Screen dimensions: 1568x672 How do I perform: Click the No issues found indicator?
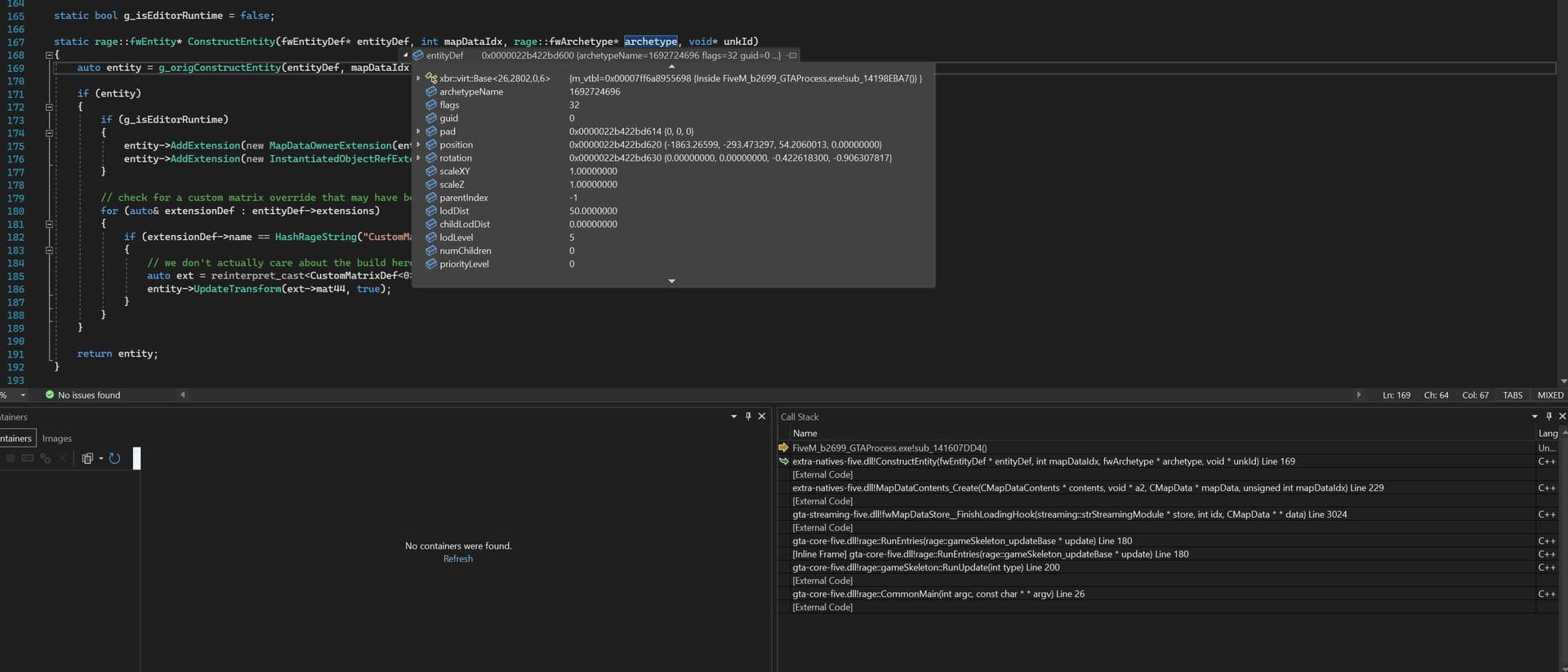[x=82, y=395]
